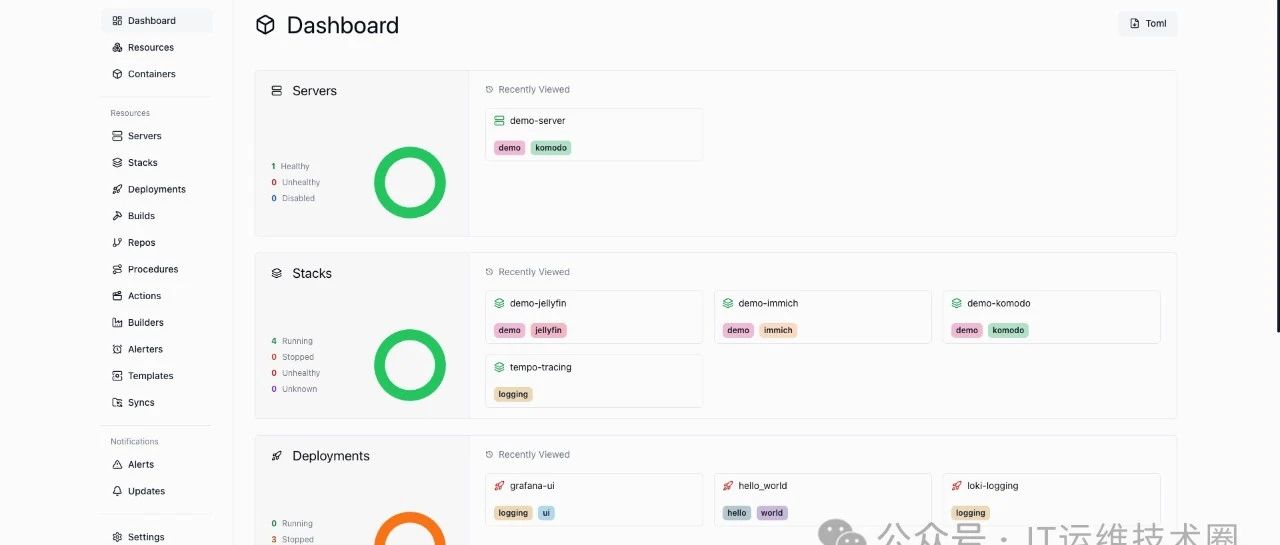Open the demo-server card

594,134
